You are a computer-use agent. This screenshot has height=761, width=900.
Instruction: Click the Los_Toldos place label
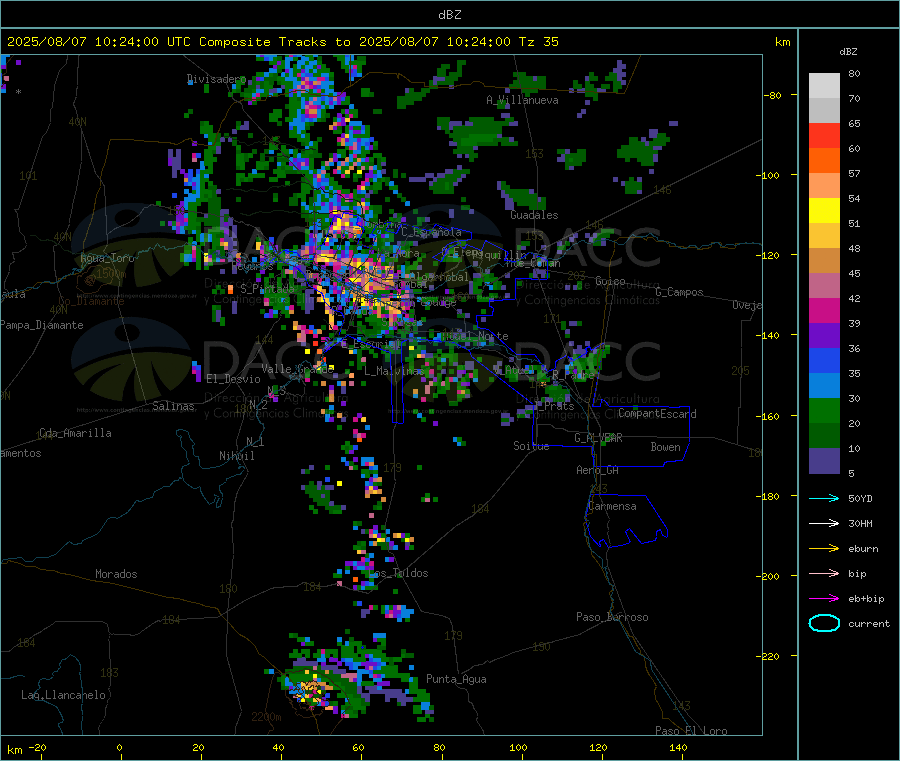(398, 573)
